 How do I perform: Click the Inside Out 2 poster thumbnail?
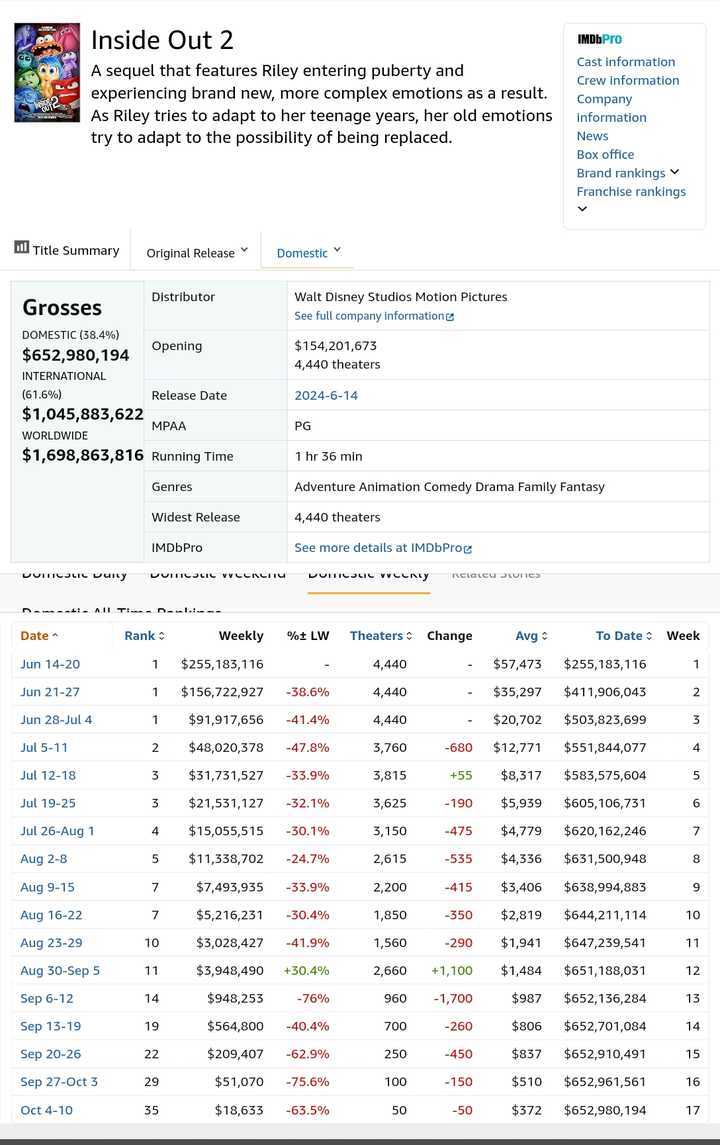(47, 72)
